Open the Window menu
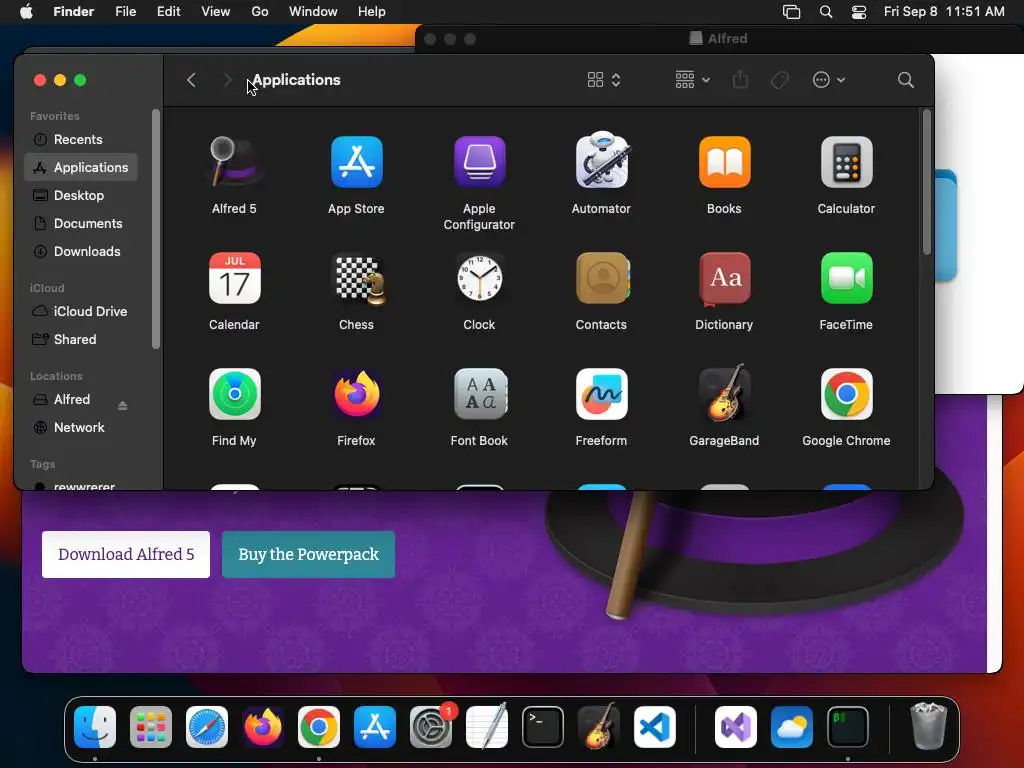The image size is (1024, 768). (x=313, y=12)
